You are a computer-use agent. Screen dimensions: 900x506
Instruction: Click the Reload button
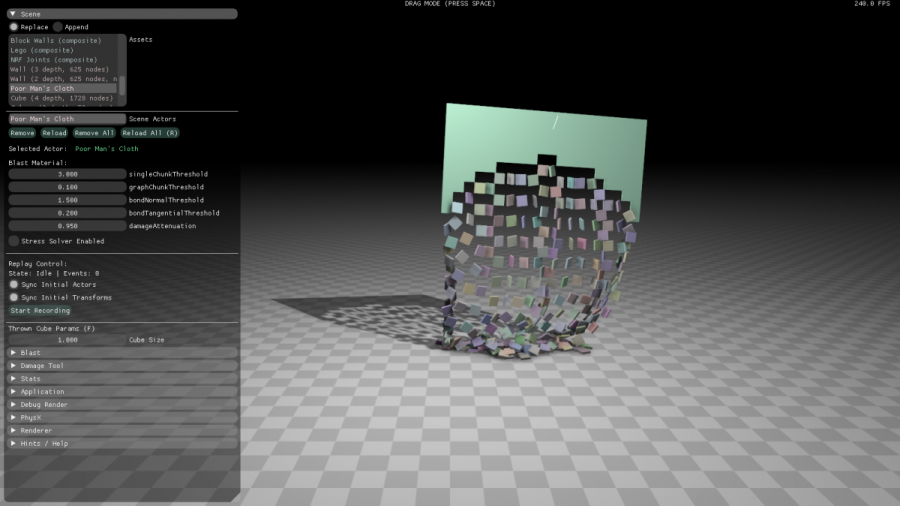[55, 133]
